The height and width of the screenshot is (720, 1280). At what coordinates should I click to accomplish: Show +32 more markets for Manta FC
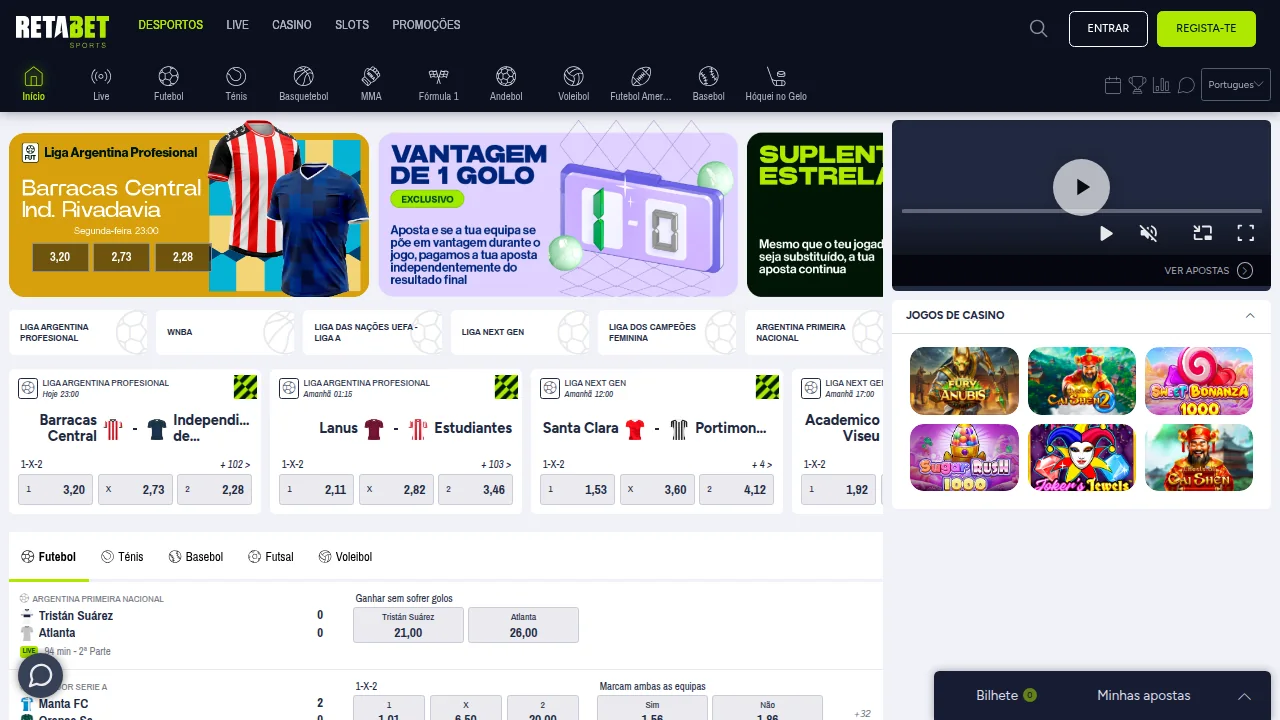pos(862,714)
